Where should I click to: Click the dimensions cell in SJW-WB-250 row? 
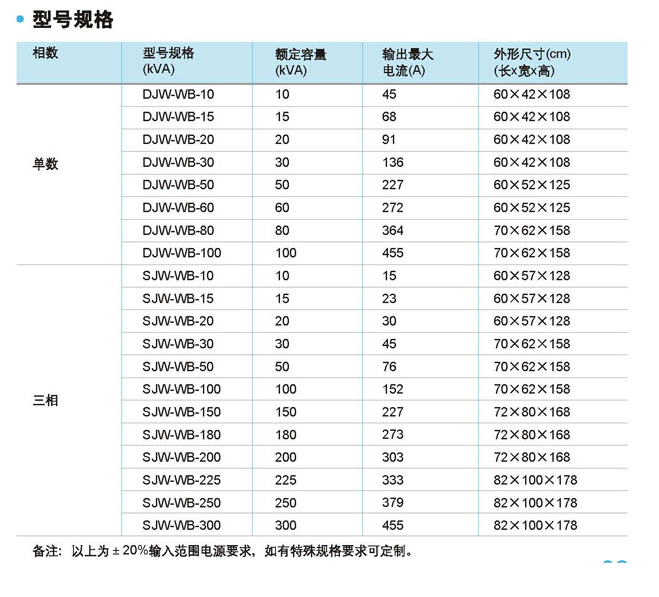[535, 503]
